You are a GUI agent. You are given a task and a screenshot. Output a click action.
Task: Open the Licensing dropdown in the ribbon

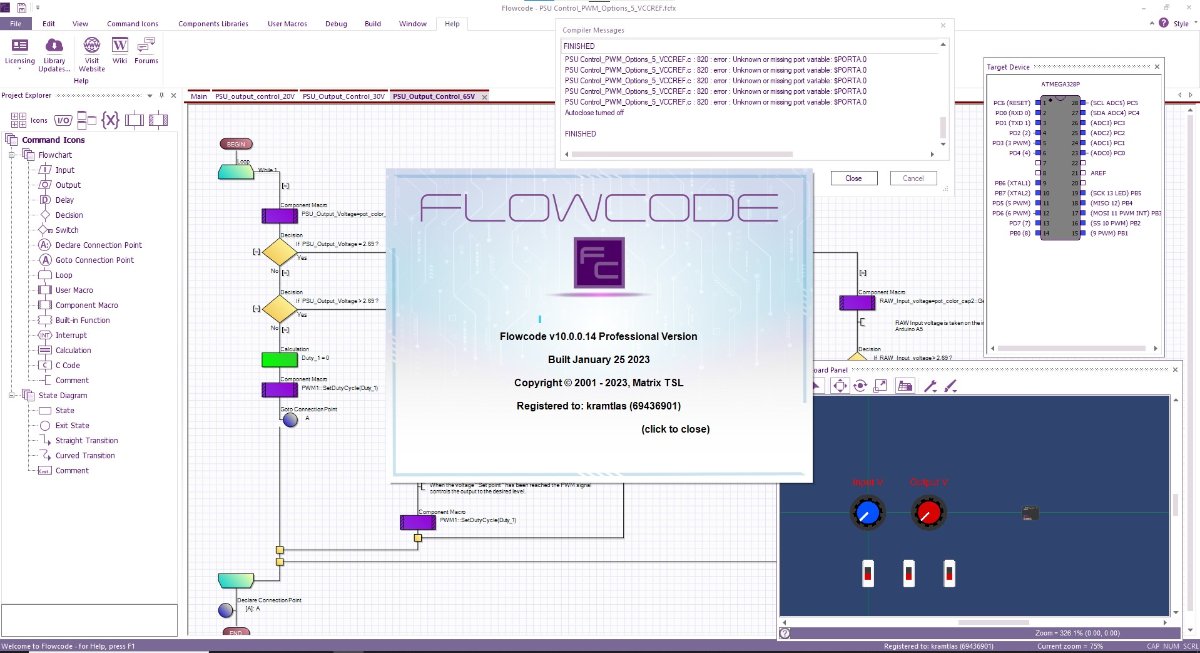[19, 55]
